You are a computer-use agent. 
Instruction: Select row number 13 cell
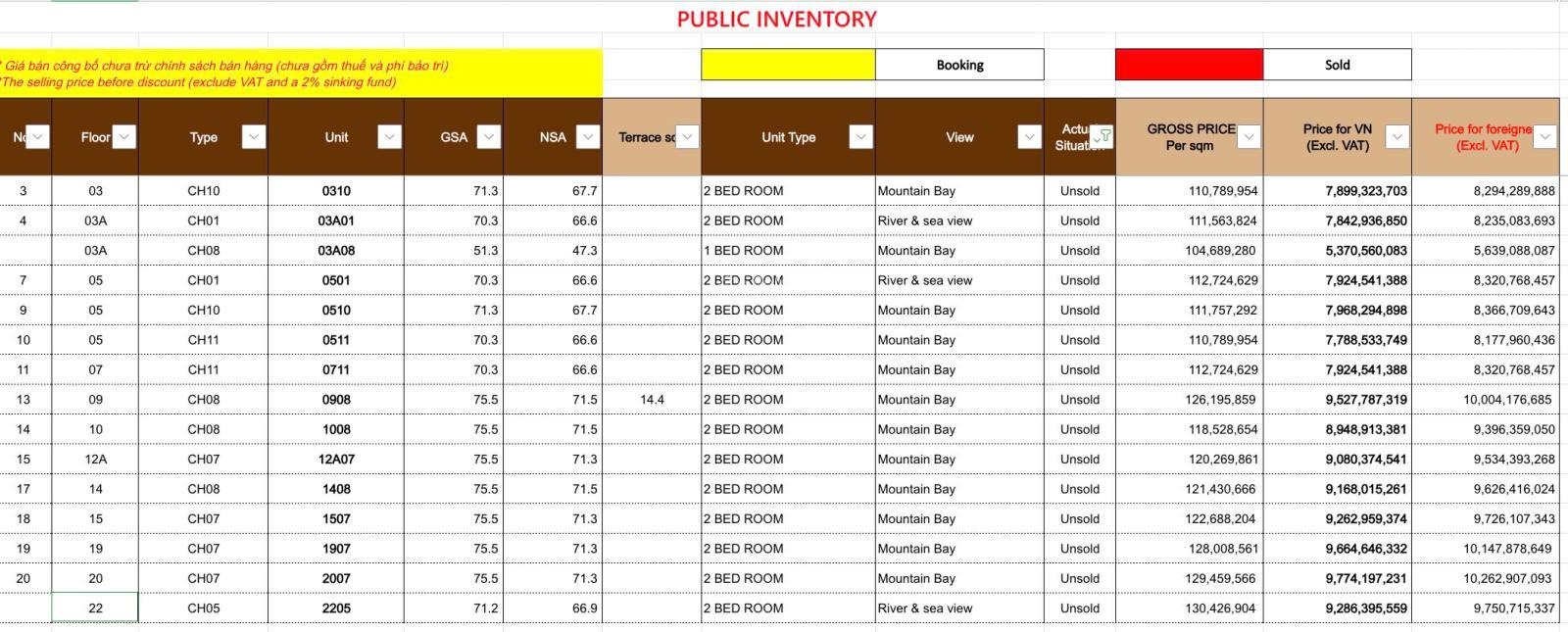click(24, 400)
